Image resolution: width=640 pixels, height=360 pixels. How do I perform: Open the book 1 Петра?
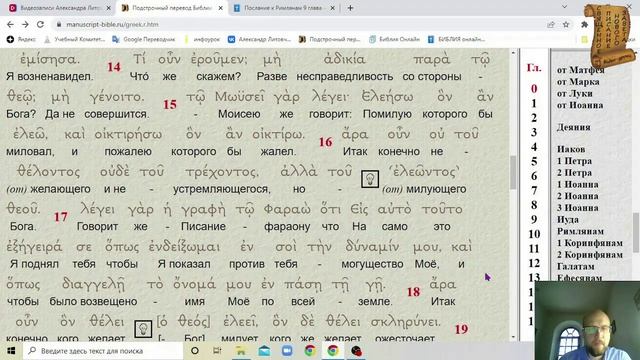coord(574,161)
